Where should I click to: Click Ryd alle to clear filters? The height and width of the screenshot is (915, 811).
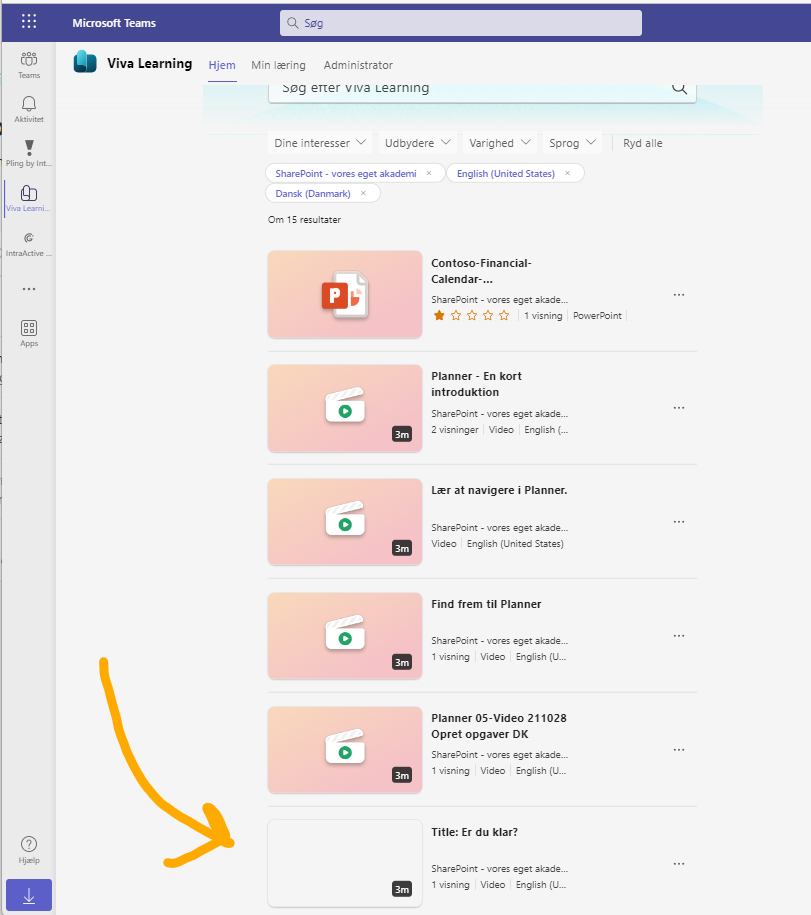[642, 143]
